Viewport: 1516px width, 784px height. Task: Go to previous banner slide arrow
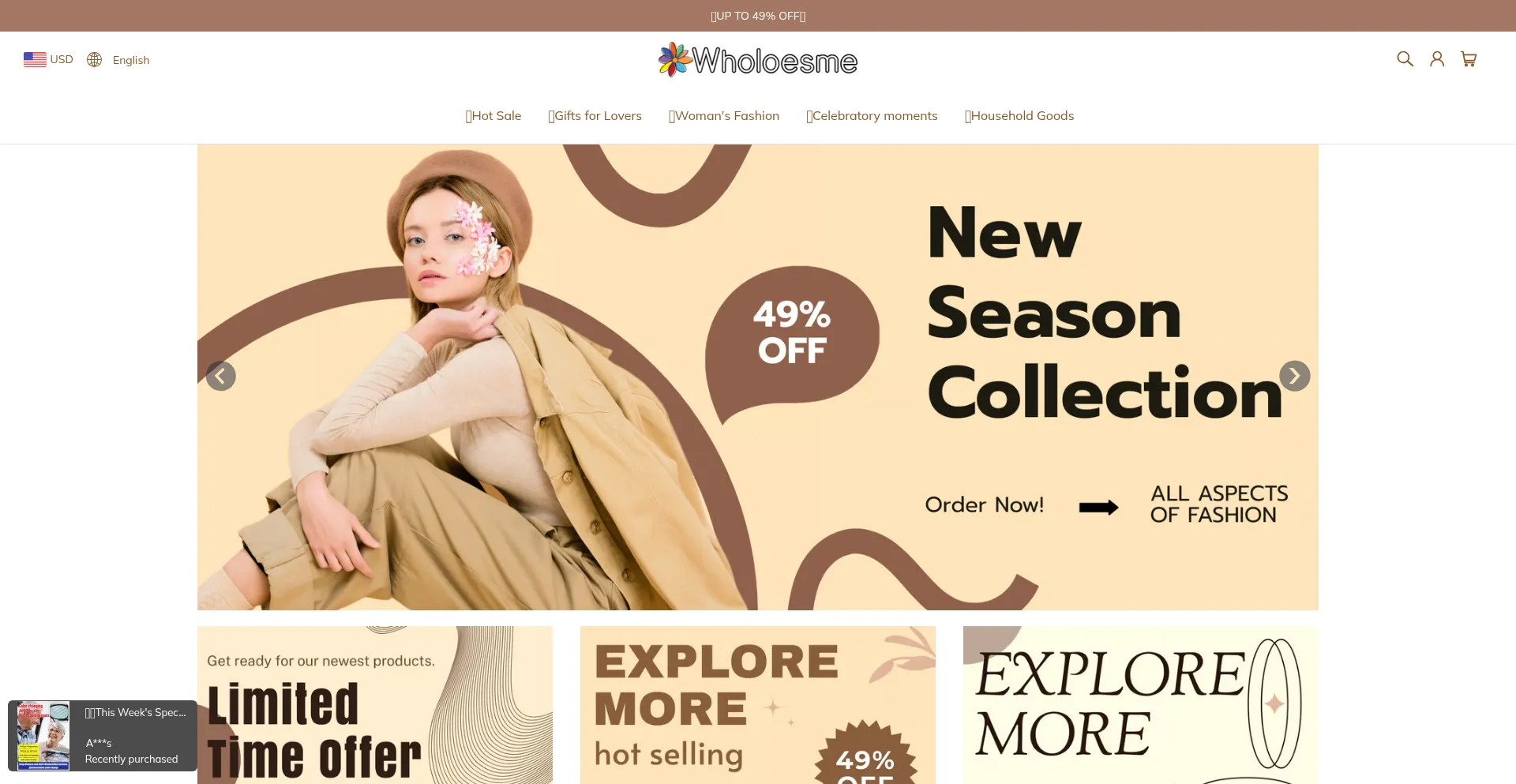221,376
